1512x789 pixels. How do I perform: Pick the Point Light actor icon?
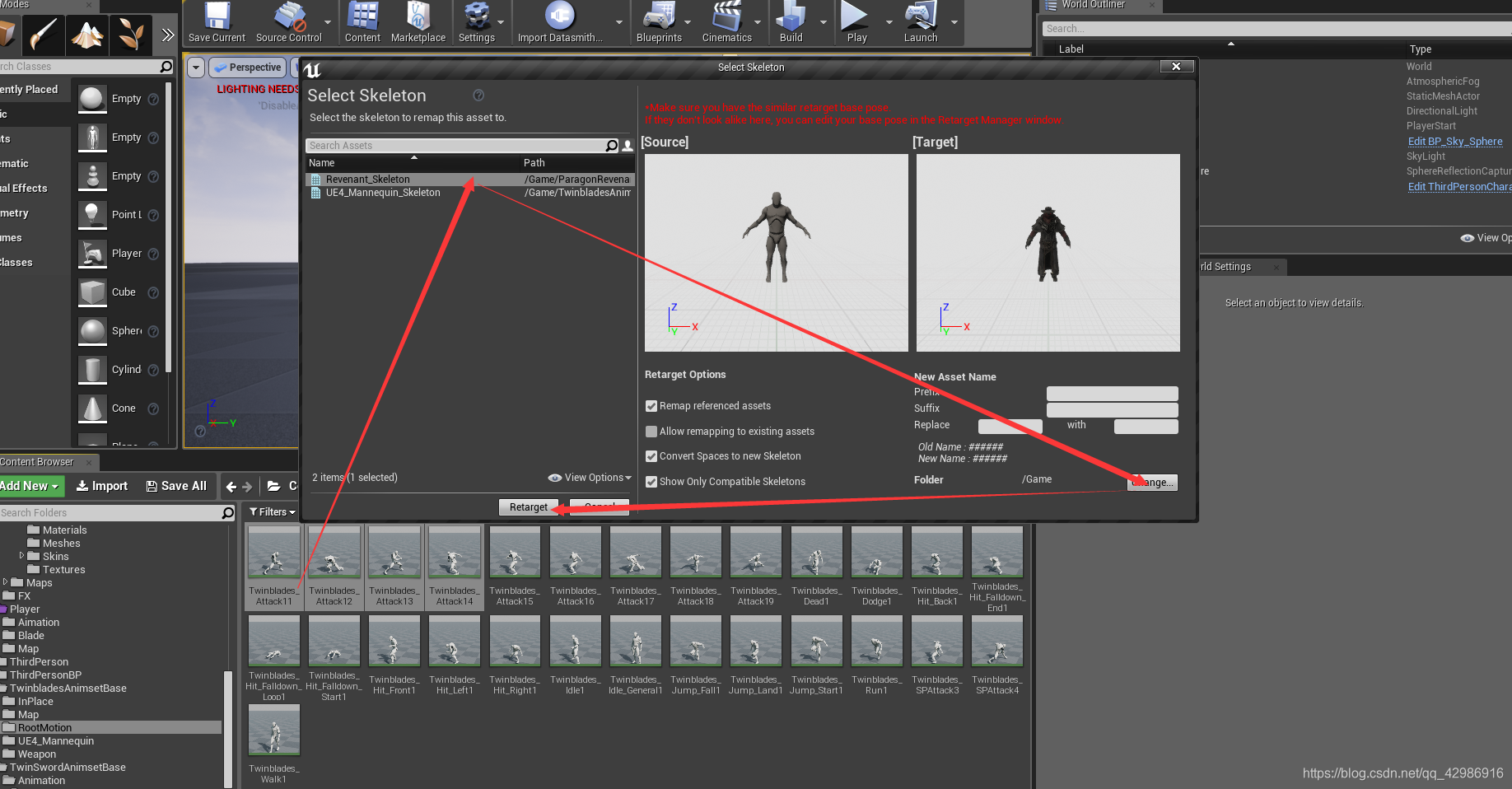93,215
